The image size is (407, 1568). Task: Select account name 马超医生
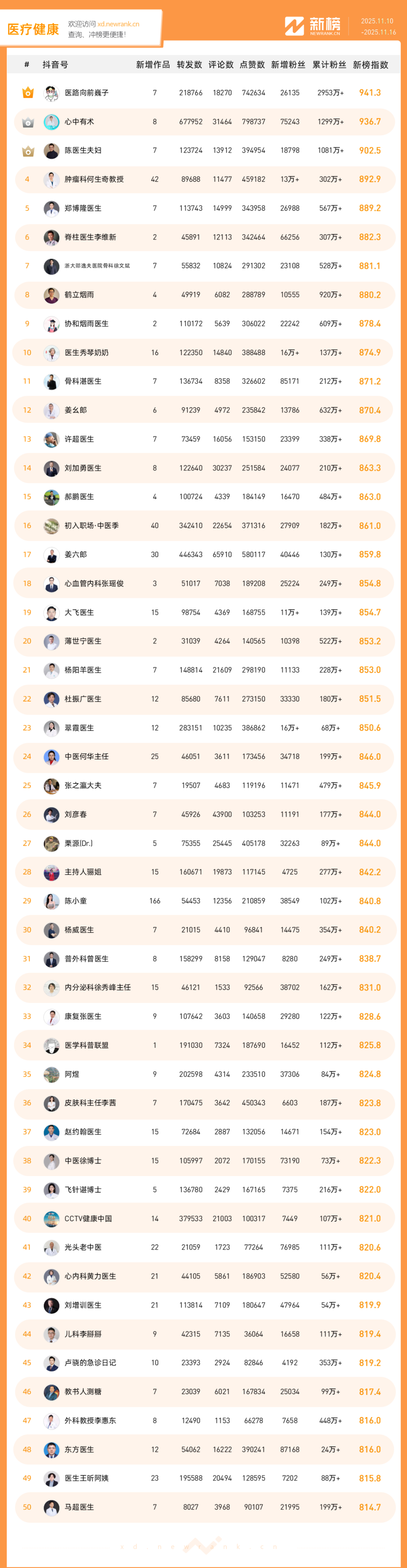tap(79, 1507)
